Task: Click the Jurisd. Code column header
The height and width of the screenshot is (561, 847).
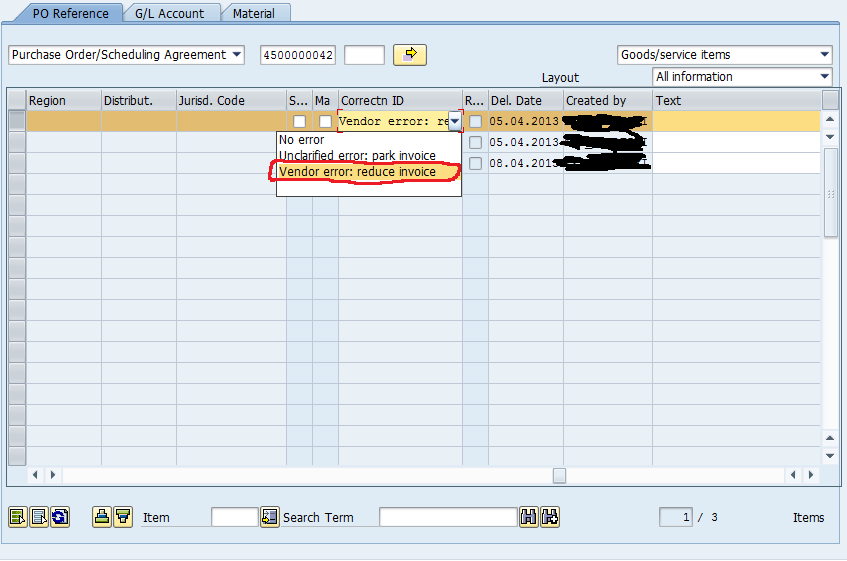Action: pos(231,100)
